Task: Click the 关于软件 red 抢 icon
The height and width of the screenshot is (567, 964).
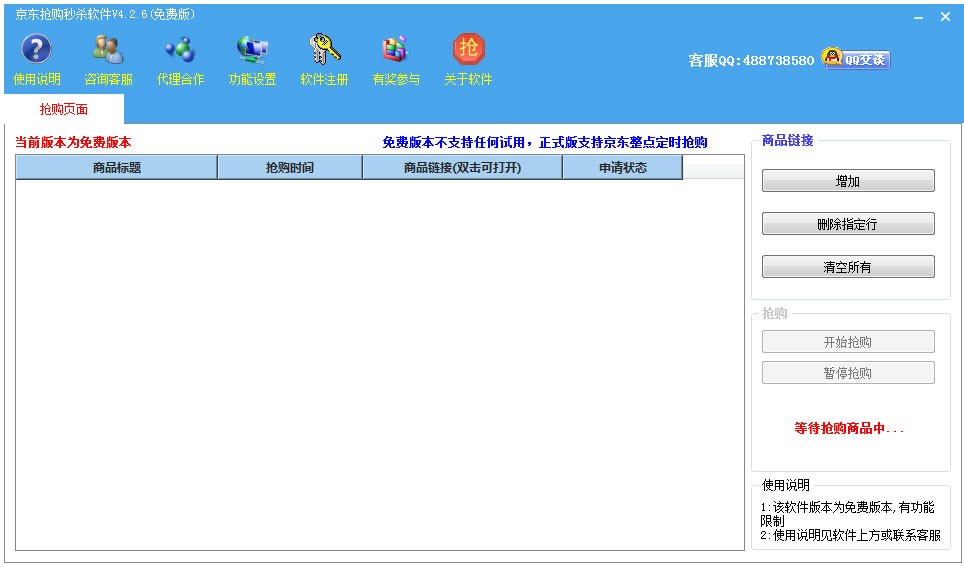Action: click(468, 50)
